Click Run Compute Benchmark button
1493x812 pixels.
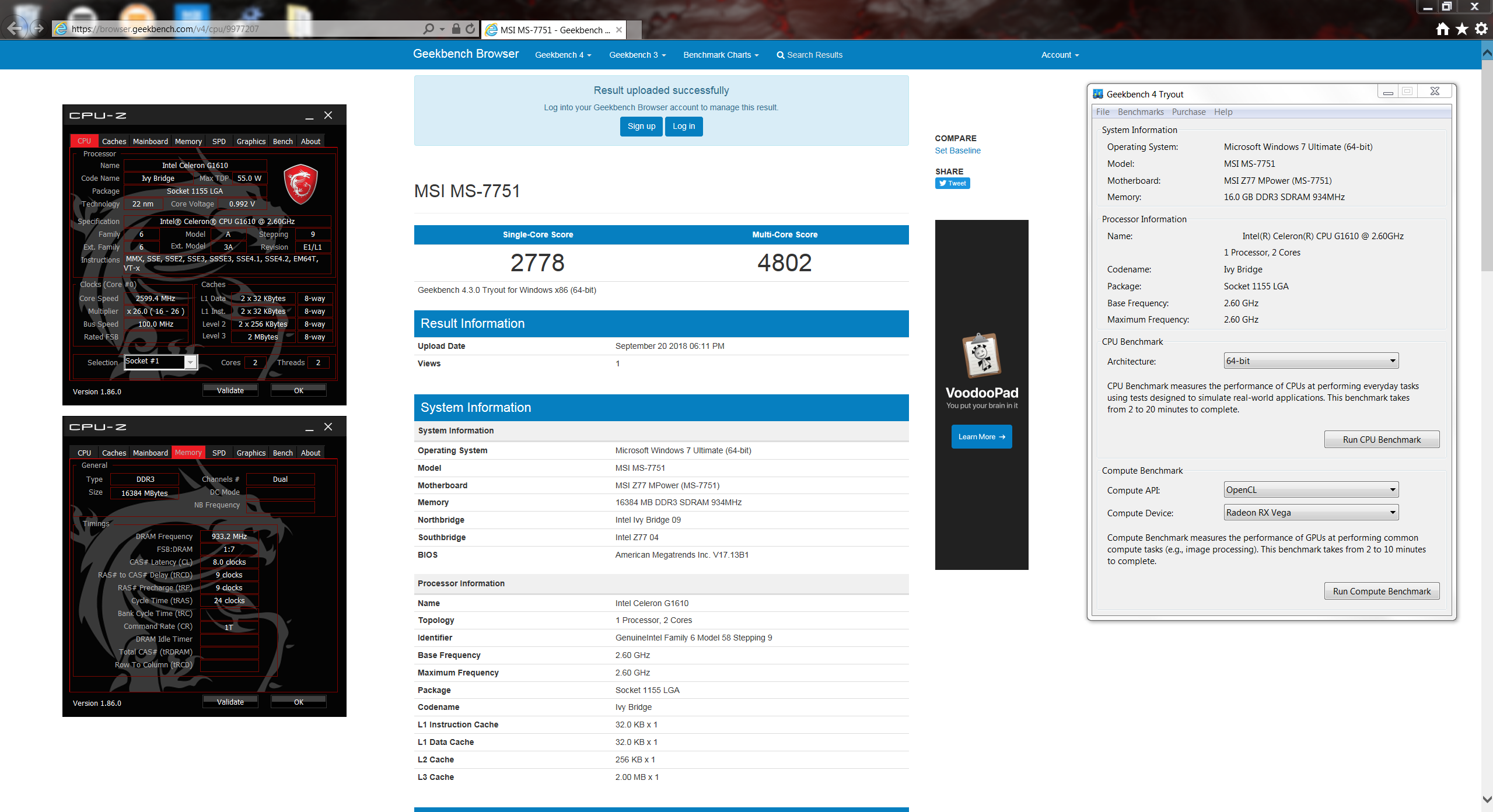pos(1382,591)
